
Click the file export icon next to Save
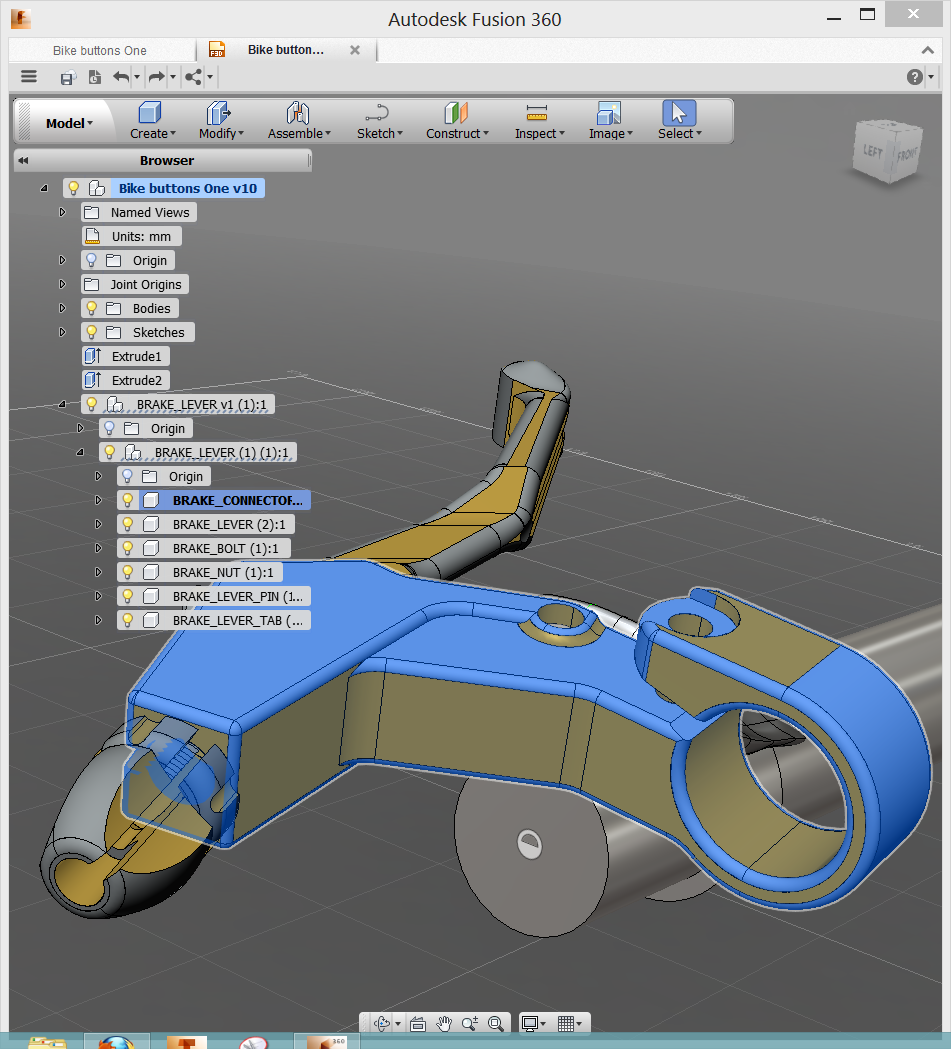click(x=95, y=78)
